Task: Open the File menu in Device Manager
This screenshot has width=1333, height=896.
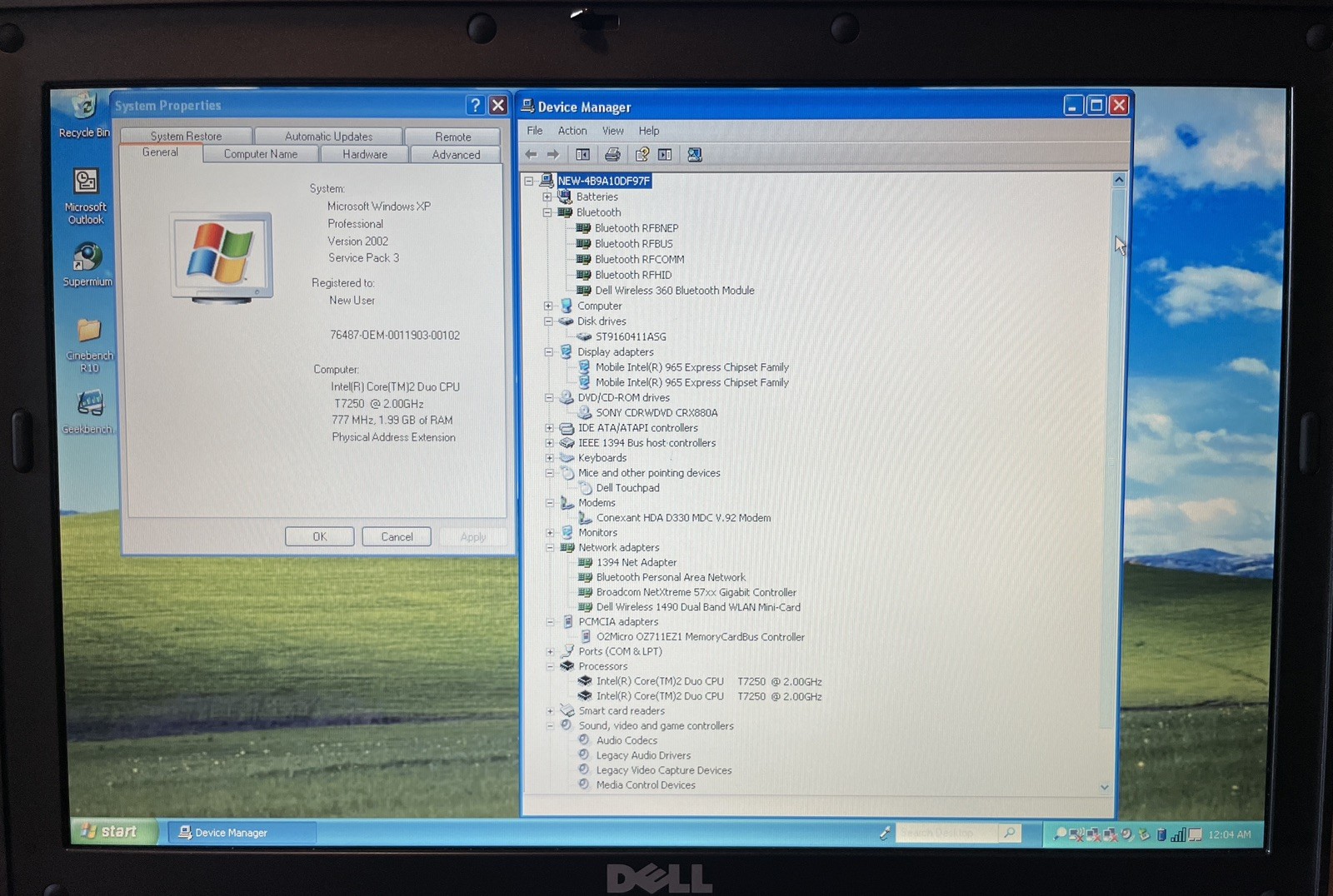Action: coord(535,131)
